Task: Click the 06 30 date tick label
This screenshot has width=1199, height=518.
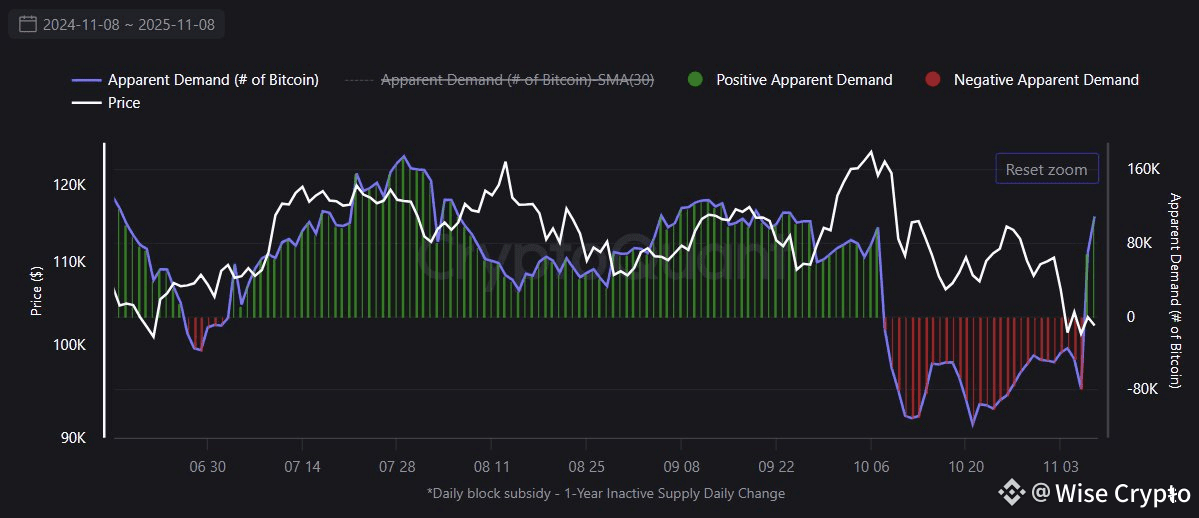Action: [x=206, y=466]
